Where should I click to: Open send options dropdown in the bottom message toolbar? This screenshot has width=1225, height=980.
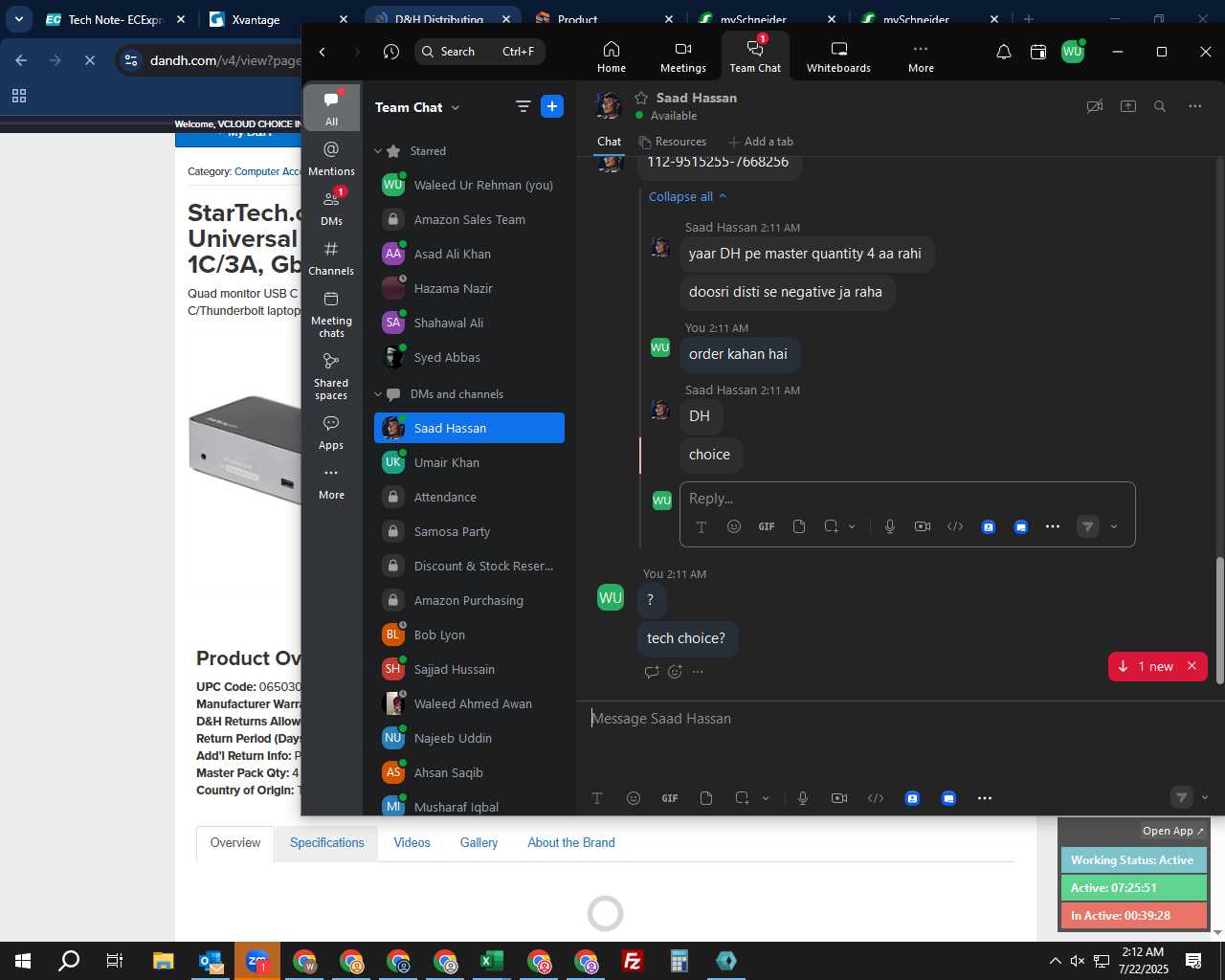[x=1205, y=797]
